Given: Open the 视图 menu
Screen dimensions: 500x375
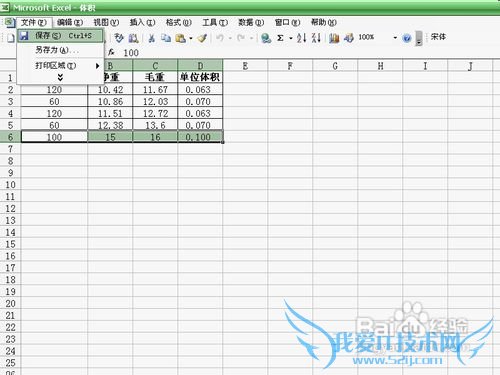Looking at the screenshot, I should click(106, 23).
